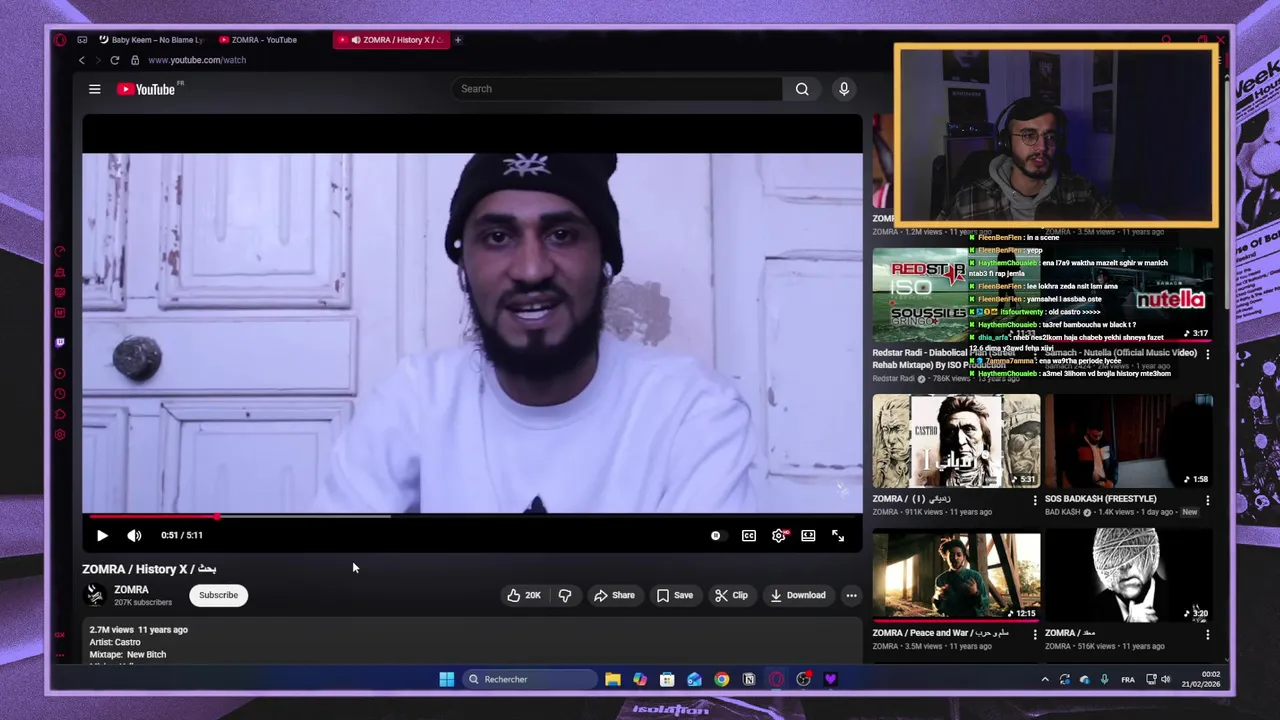Open sidebar player icon in Opera

[60, 373]
